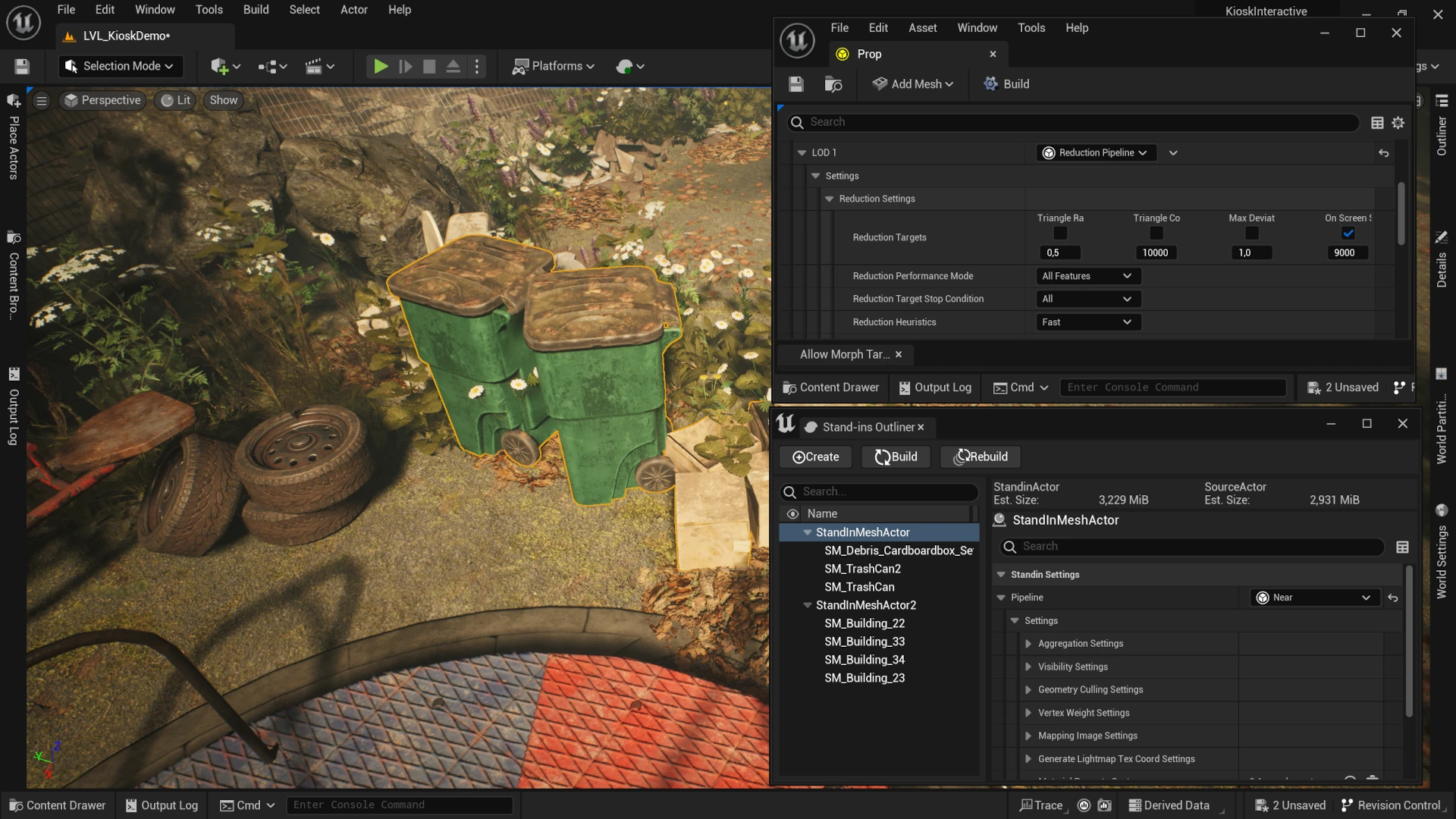Collapse StandInMeshActor2 tree node

808,606
